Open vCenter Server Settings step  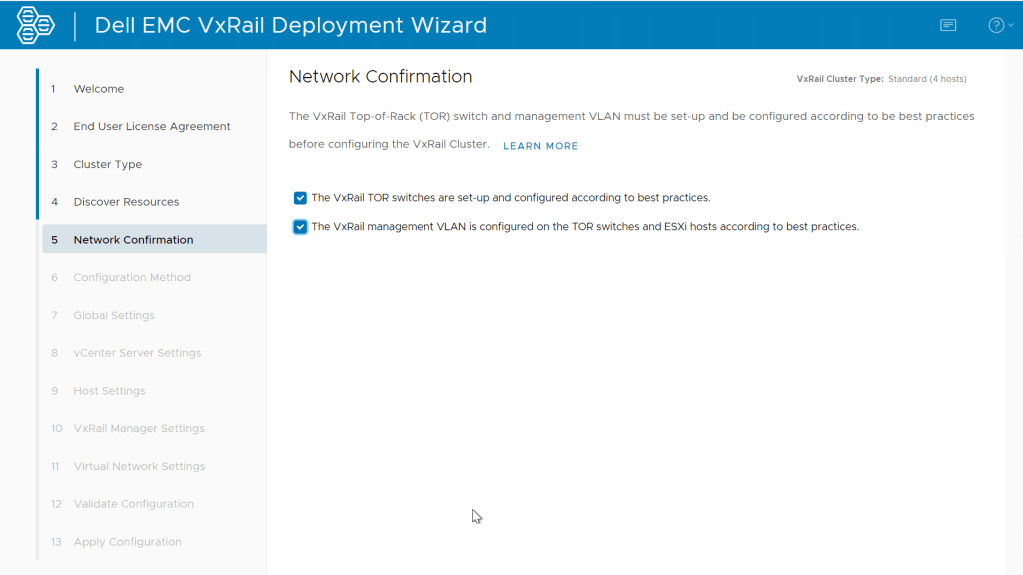point(137,353)
